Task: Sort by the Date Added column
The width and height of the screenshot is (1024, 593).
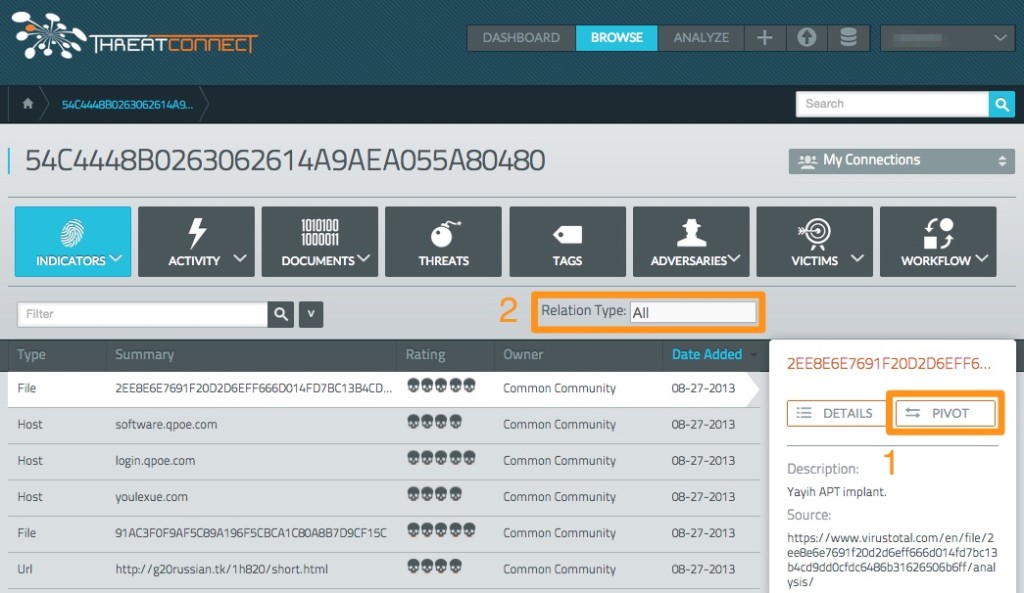Action: 707,355
